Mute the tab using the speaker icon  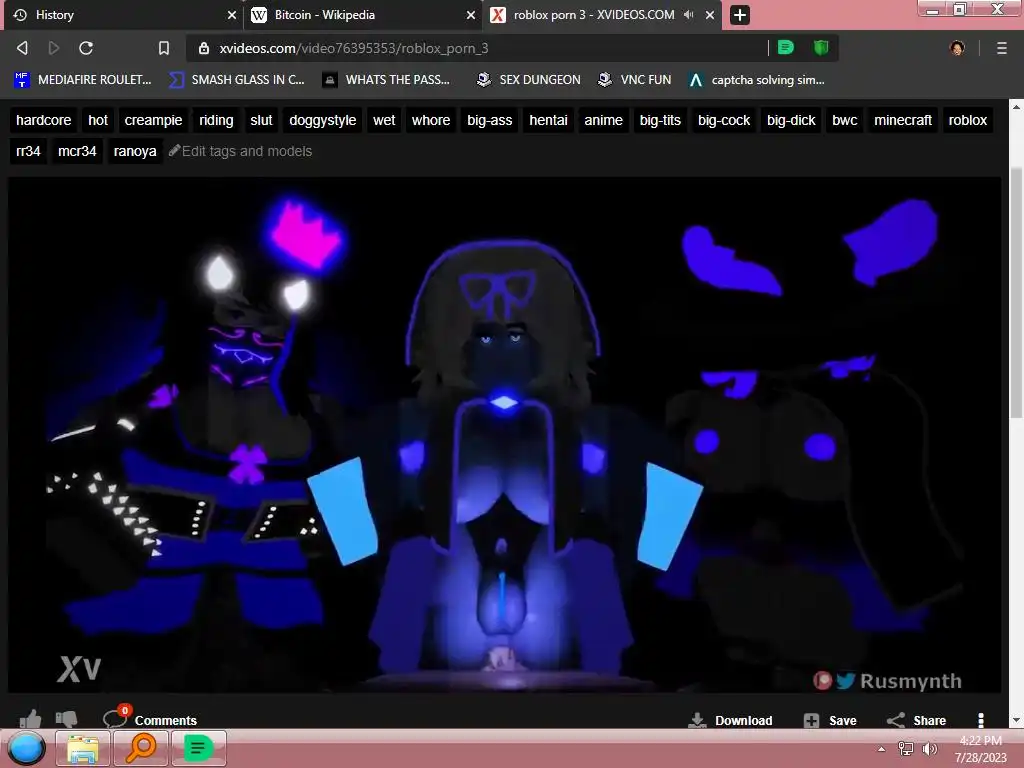pyautogui.click(x=688, y=14)
